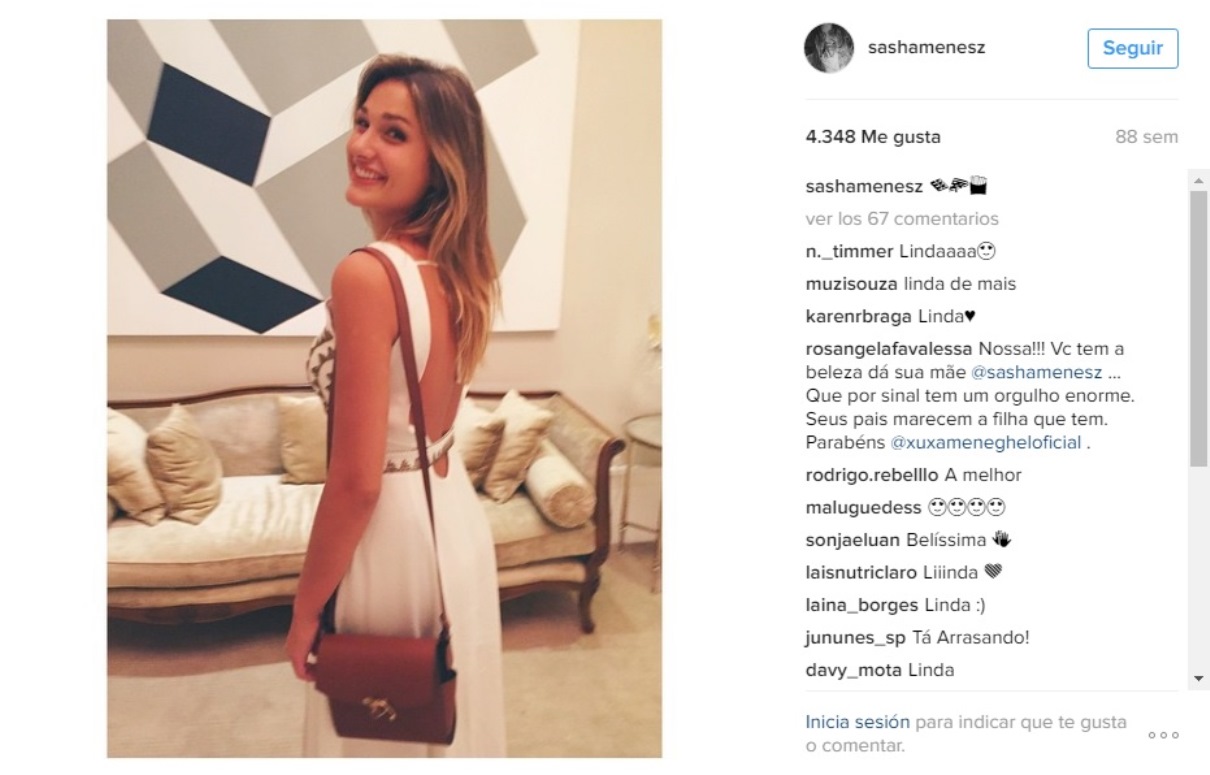This screenshot has width=1210, height=775.
Task: Open davy_mota commenter profile
Action: (855, 670)
